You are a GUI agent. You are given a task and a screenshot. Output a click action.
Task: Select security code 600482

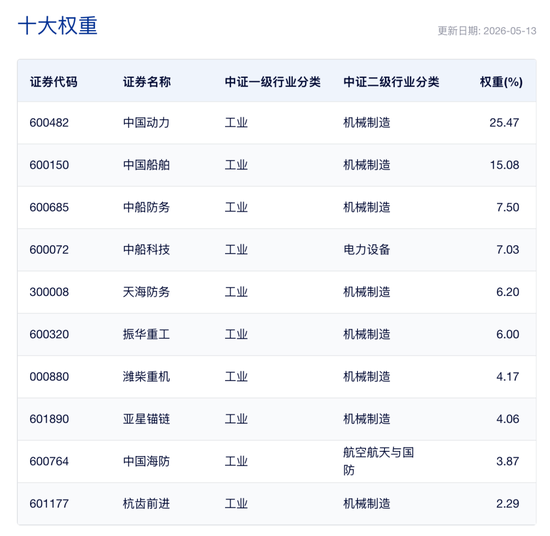pos(49,123)
